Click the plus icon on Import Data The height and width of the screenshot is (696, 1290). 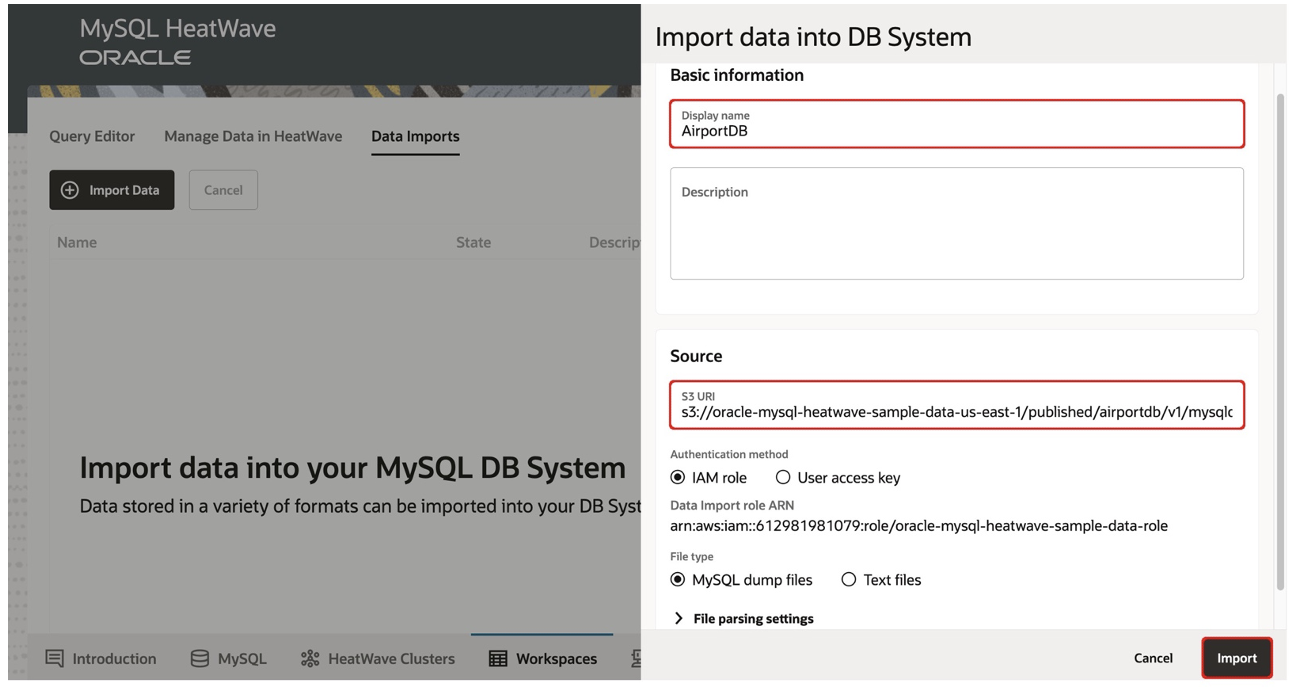coord(70,190)
